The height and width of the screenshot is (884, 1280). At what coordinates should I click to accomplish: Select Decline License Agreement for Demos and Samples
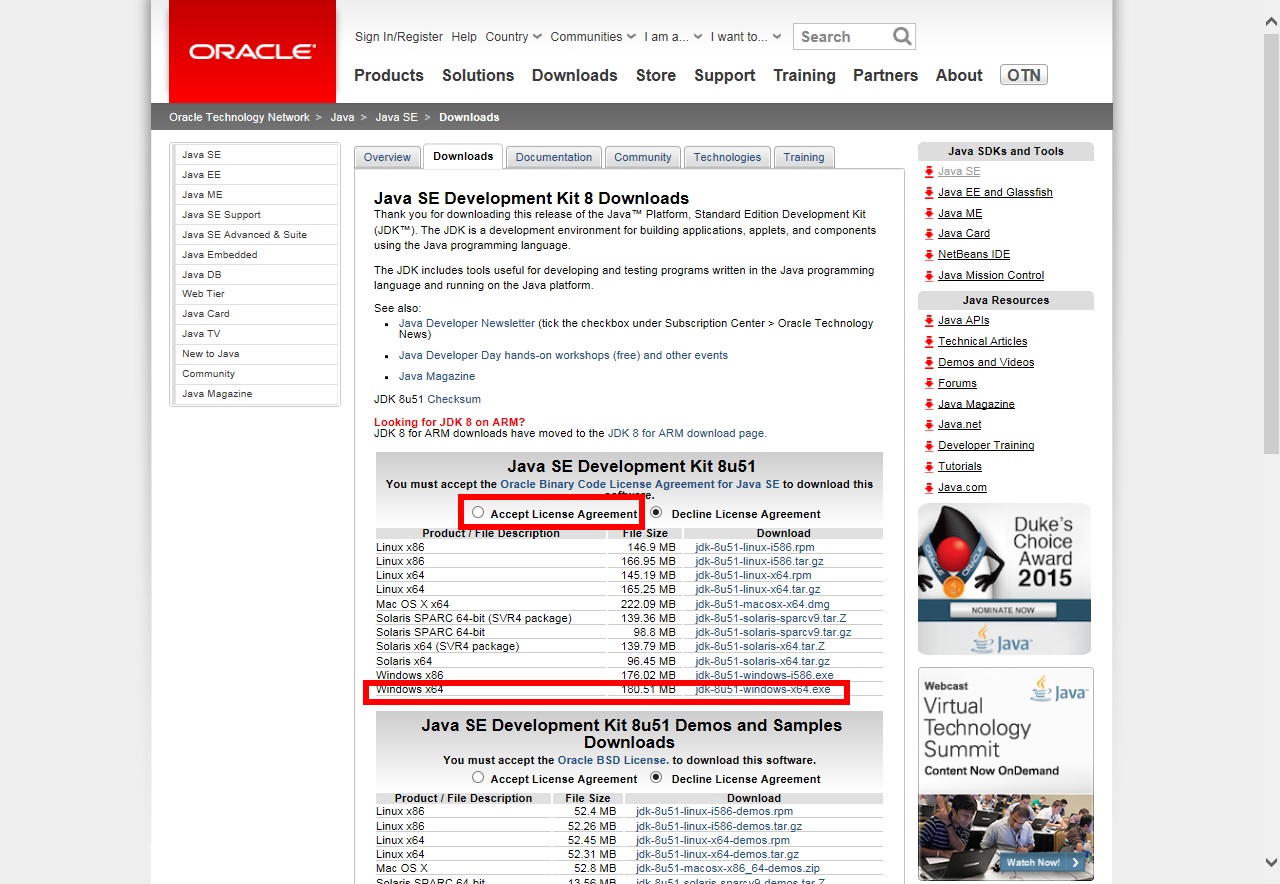[x=656, y=777]
